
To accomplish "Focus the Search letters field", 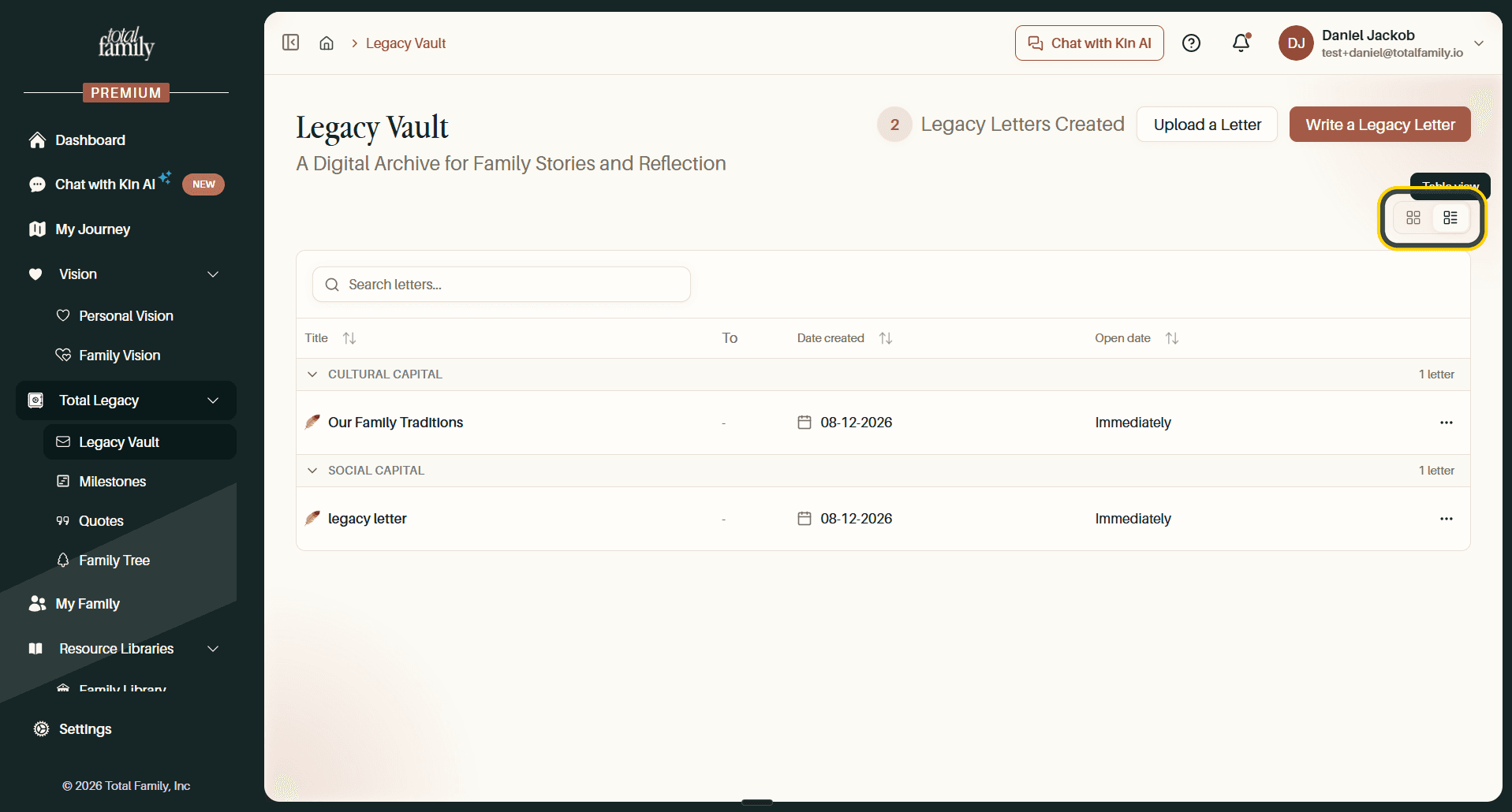I will (502, 285).
